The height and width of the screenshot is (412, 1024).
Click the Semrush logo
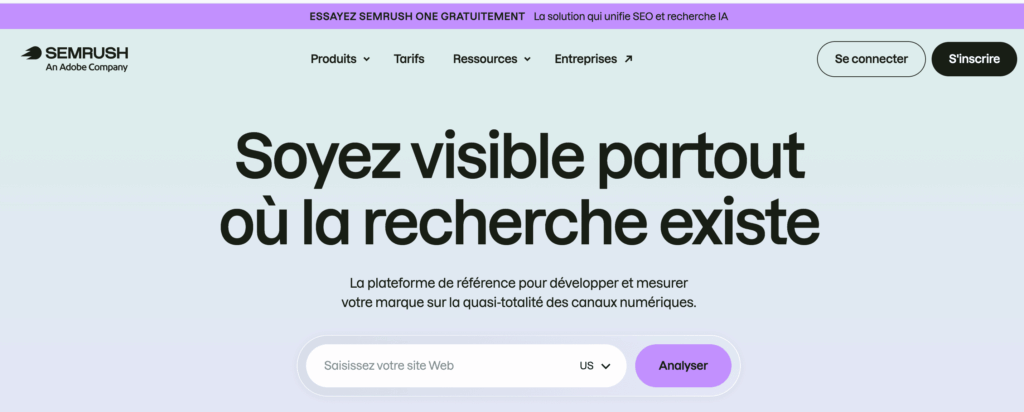[x=74, y=59]
